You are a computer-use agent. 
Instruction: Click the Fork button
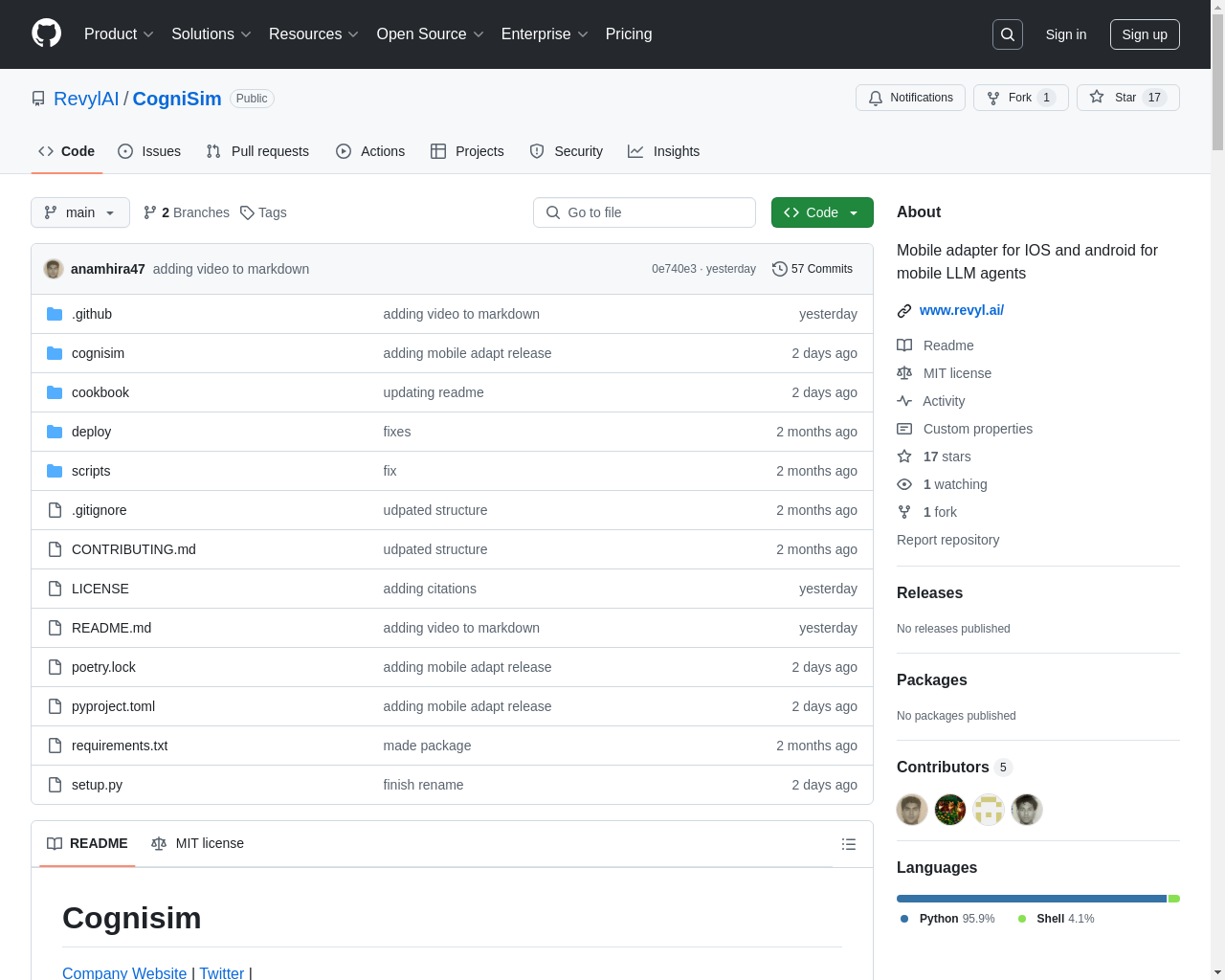1020,98
